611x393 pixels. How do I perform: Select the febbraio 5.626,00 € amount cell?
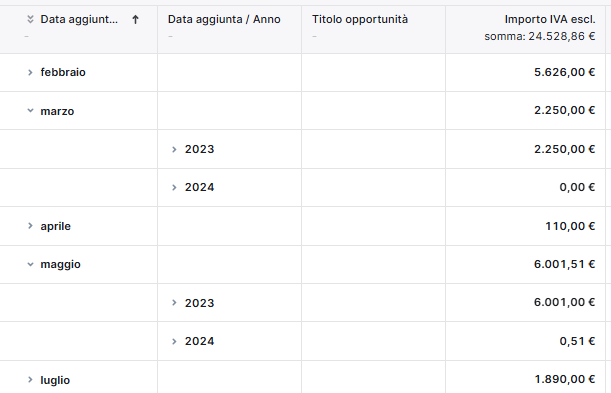pos(525,72)
